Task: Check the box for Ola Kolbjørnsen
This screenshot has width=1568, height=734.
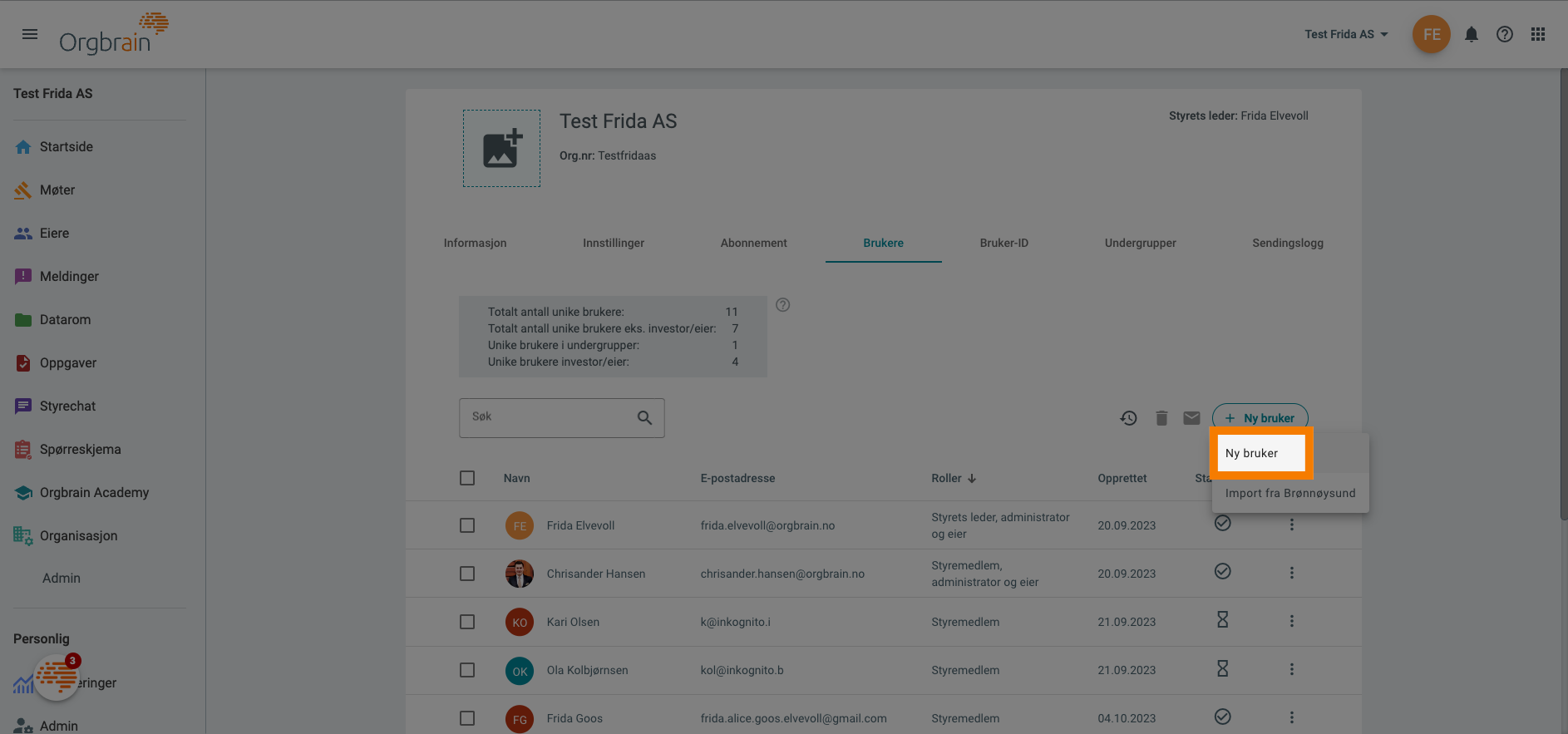Action: tap(467, 670)
